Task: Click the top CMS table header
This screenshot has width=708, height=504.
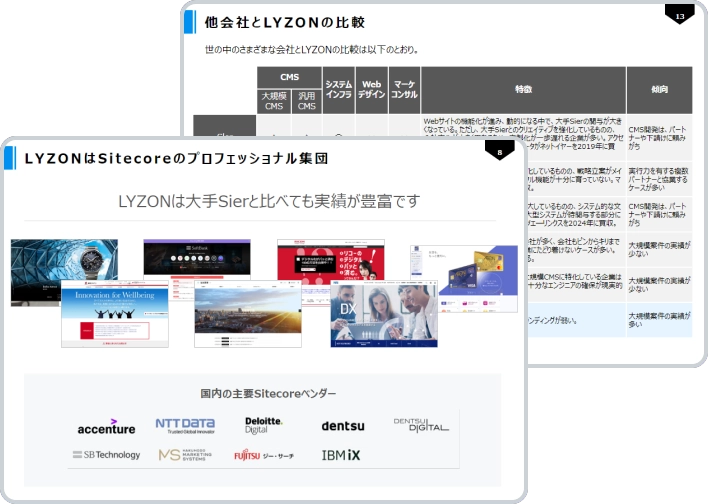Action: (x=289, y=77)
